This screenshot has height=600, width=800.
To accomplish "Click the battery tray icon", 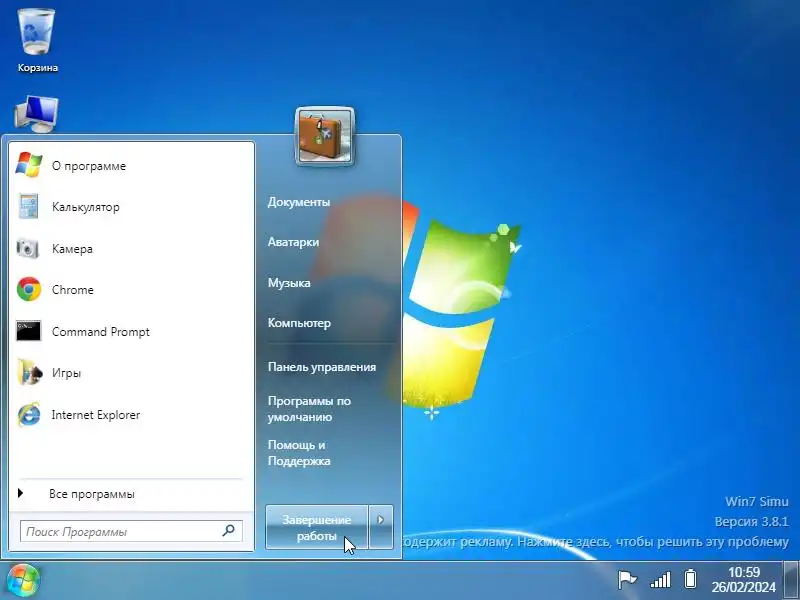I will coord(690,579).
